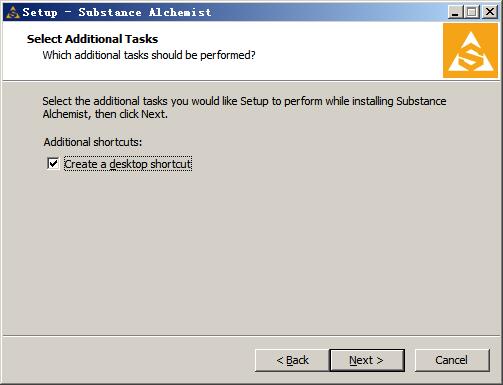
Task: Uncheck the desktop shortcut checkbox box
Action: click(x=53, y=164)
